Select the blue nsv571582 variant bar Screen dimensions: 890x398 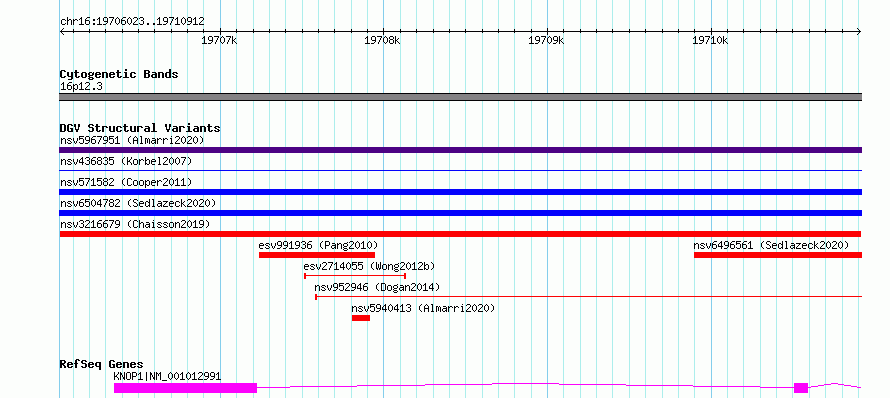click(460, 192)
